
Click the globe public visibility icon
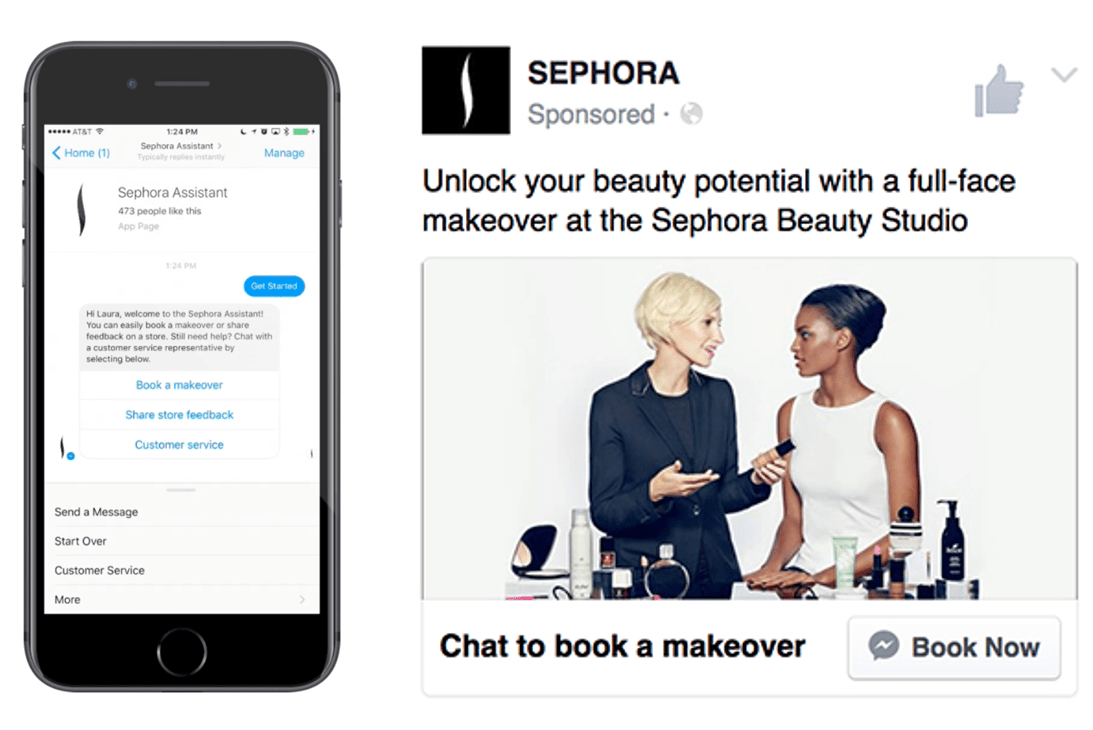[691, 114]
